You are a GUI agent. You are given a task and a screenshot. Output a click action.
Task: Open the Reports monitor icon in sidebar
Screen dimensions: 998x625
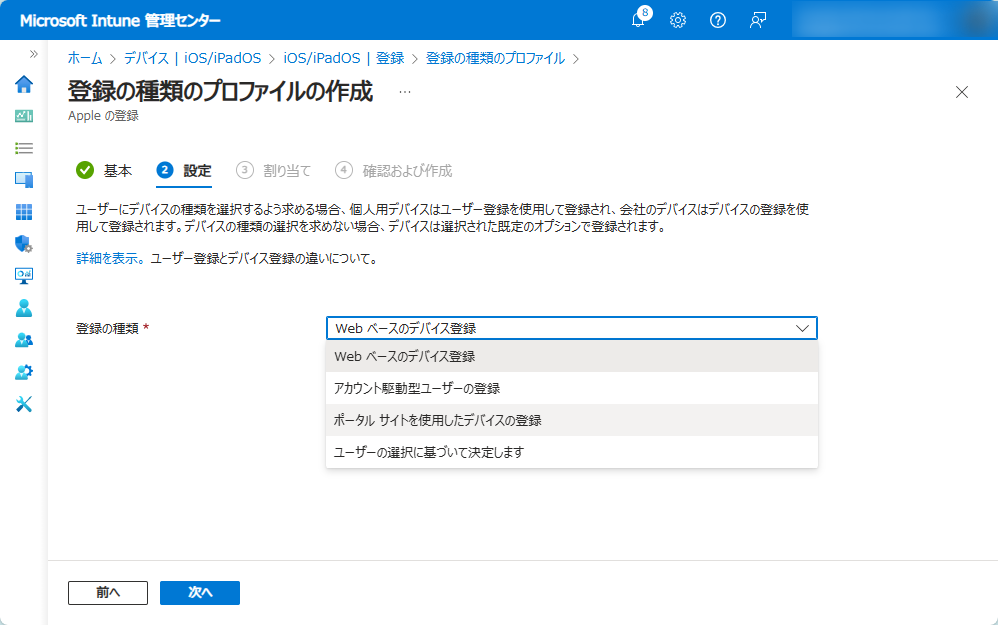tap(24, 276)
